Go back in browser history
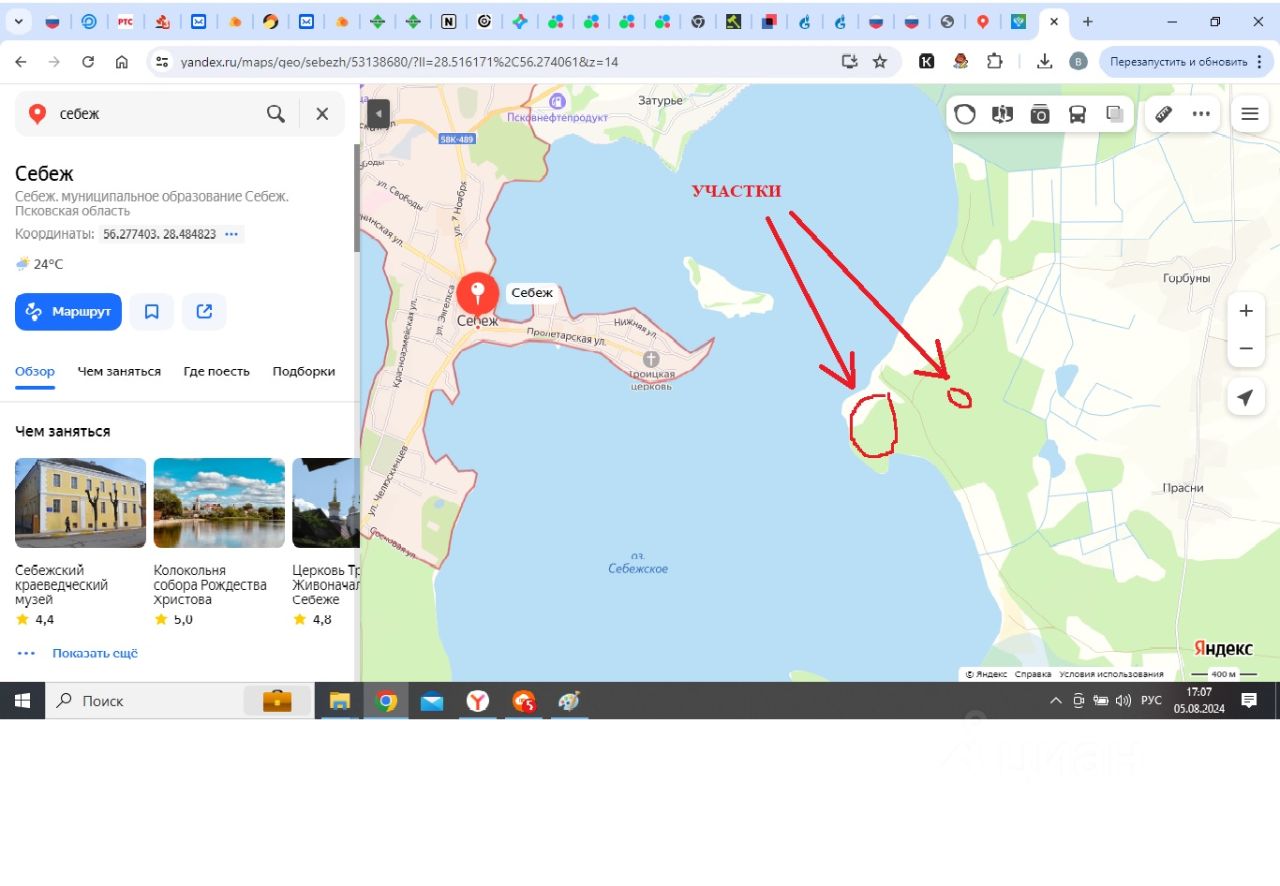1280x886 pixels. coord(20,62)
